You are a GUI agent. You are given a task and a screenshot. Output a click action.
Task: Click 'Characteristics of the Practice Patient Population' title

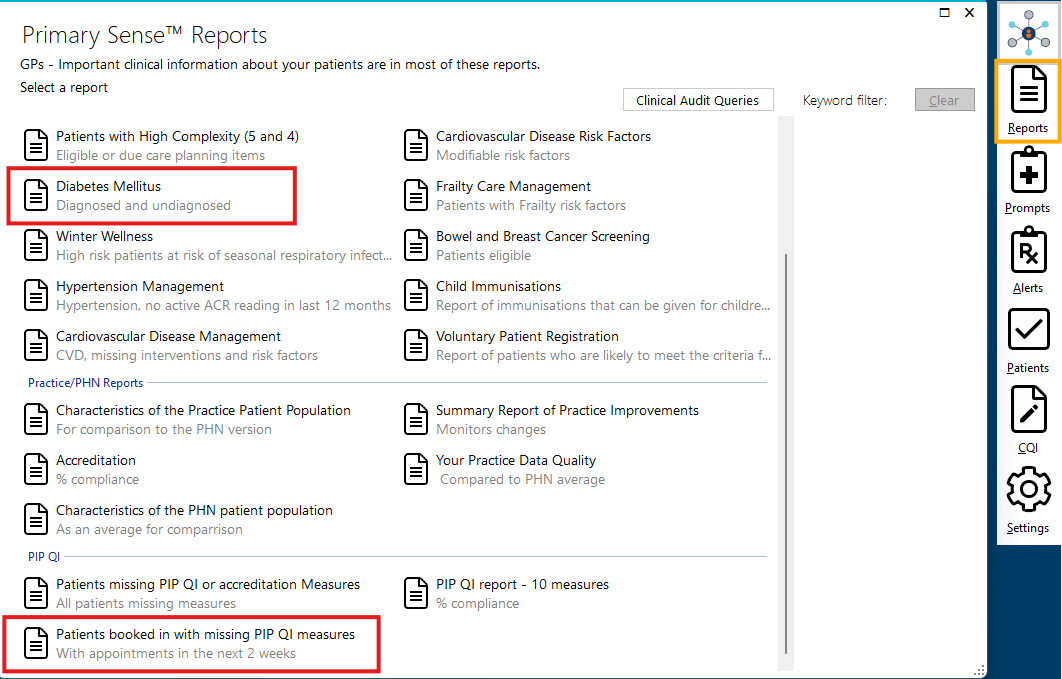coord(203,410)
